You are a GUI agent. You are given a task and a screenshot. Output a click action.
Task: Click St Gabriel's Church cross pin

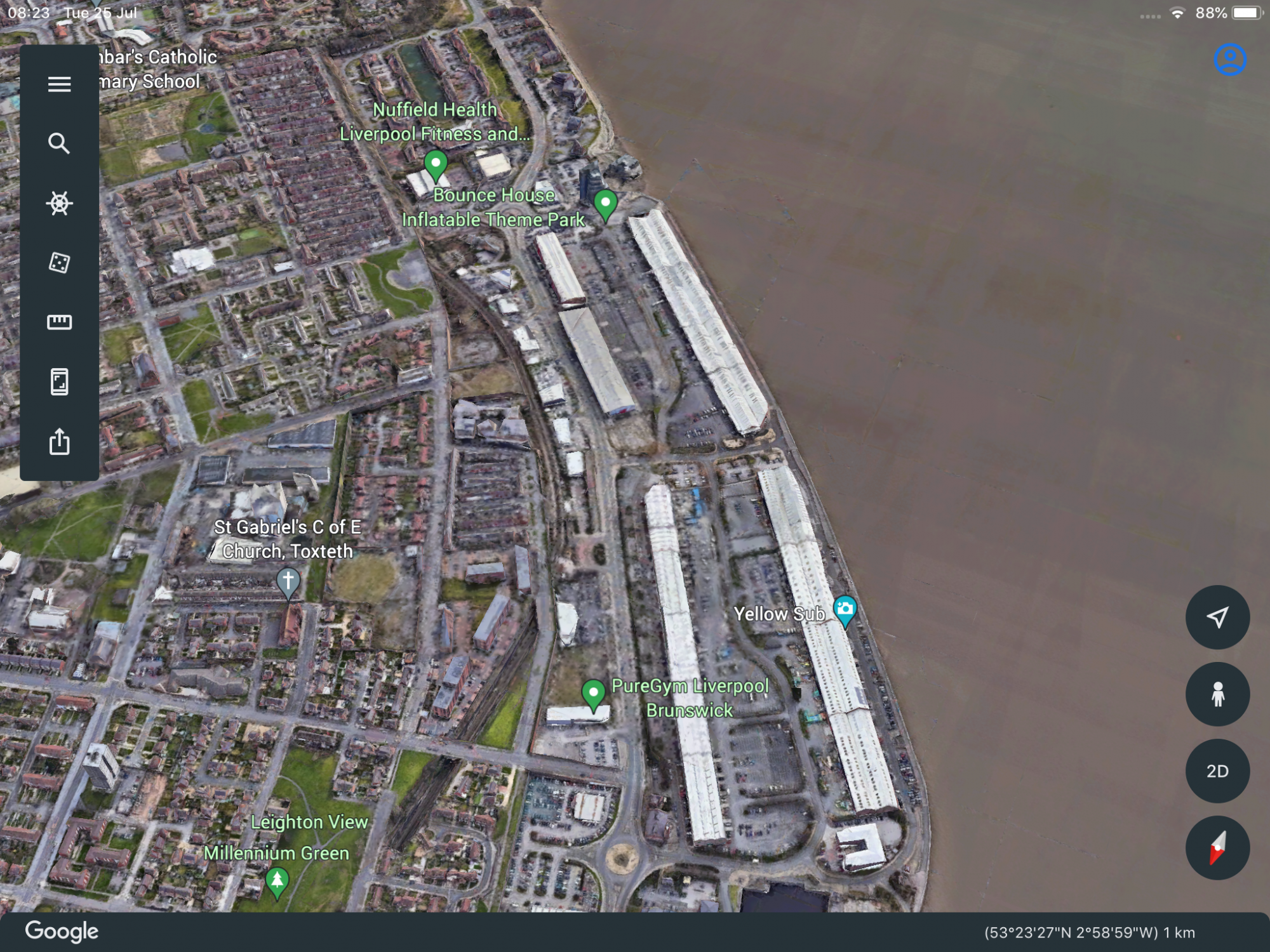(288, 583)
